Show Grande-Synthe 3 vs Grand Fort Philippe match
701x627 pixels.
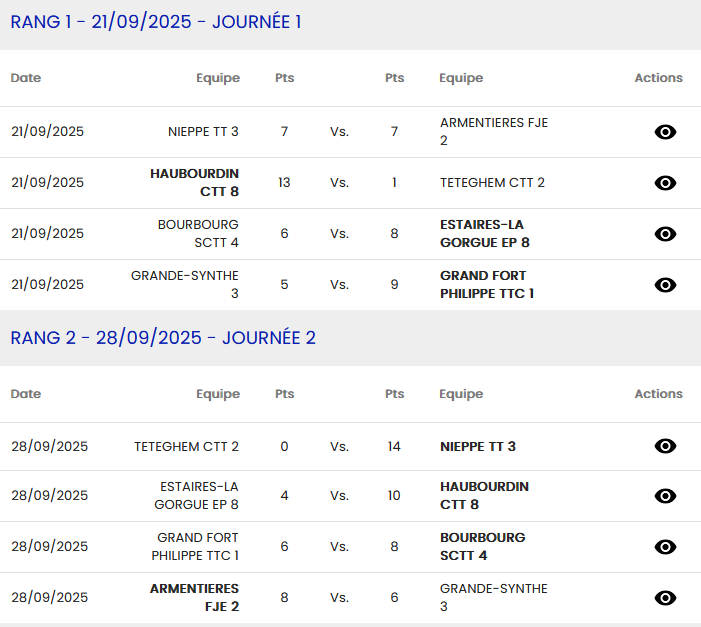(665, 285)
